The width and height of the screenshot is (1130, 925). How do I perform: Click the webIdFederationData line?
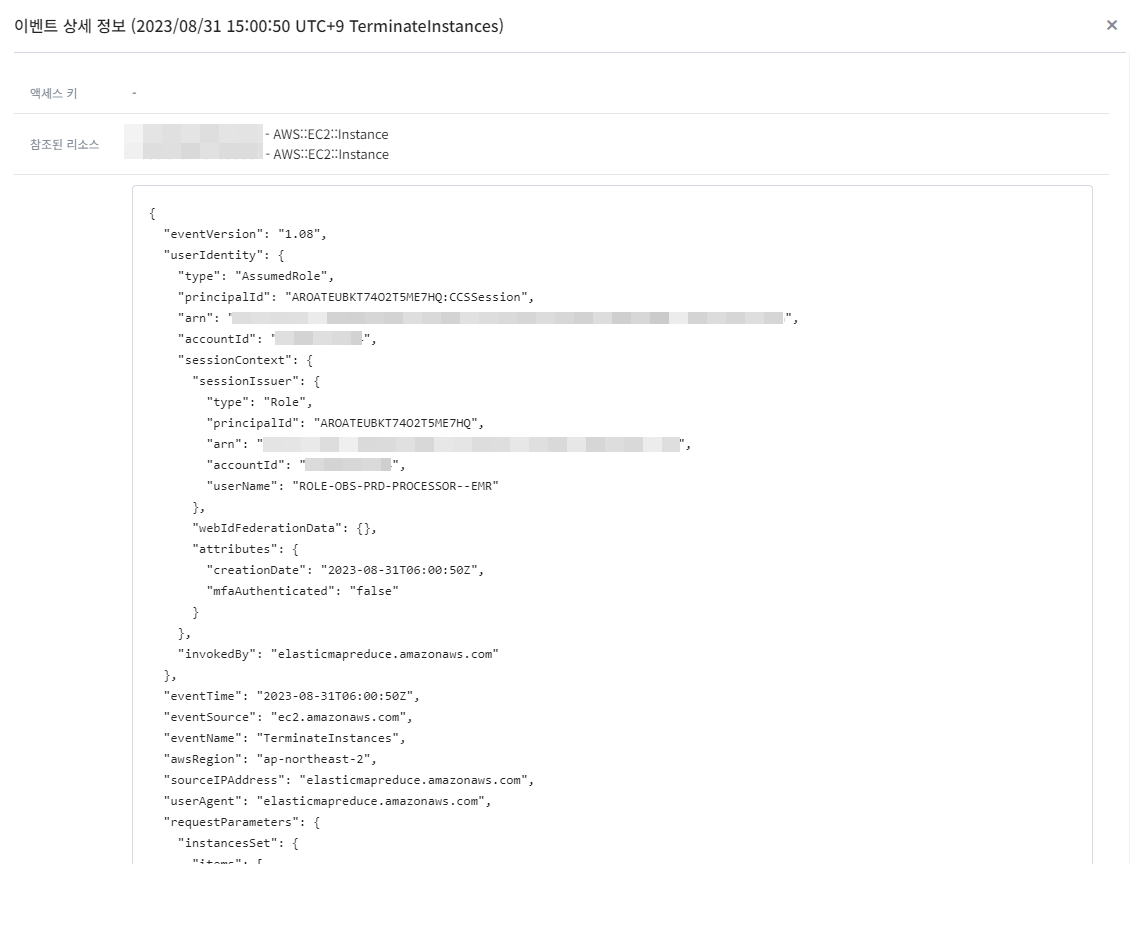click(284, 528)
